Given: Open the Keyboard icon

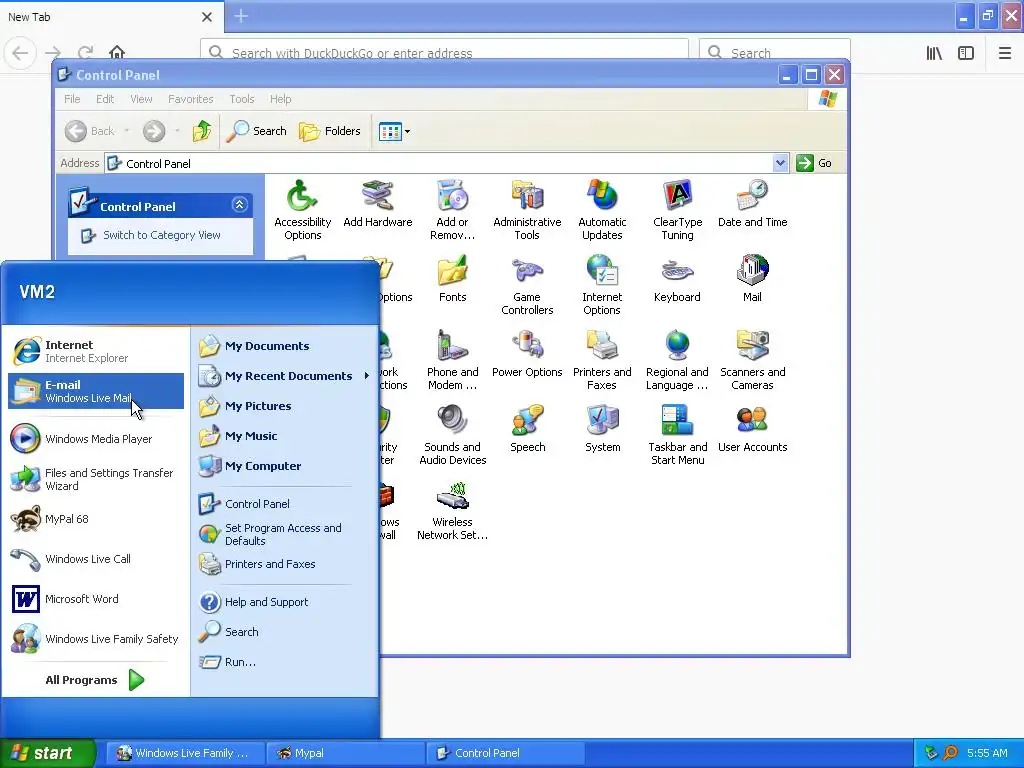Looking at the screenshot, I should (677, 278).
